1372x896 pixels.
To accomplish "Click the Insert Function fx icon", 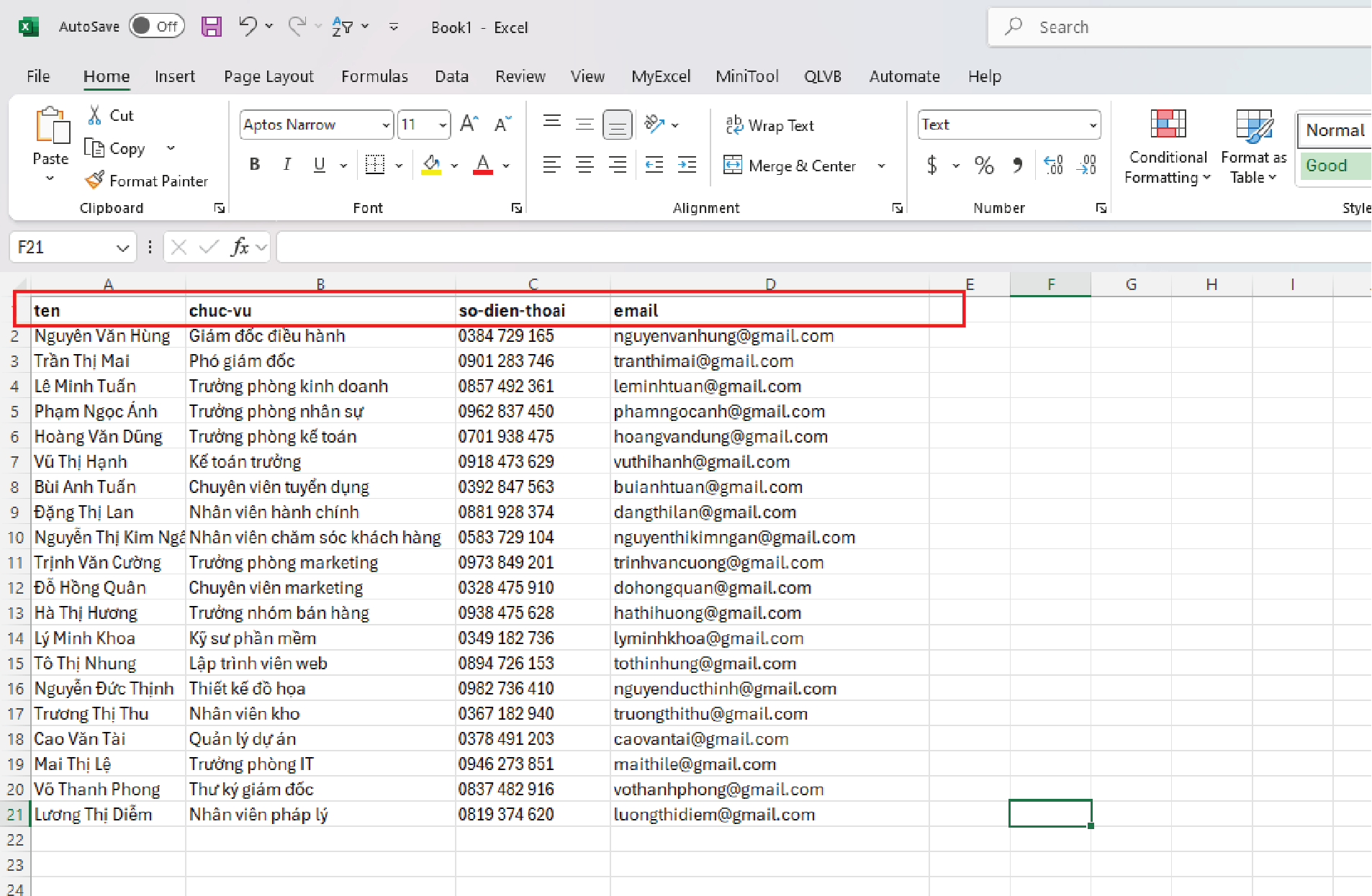I will point(240,247).
